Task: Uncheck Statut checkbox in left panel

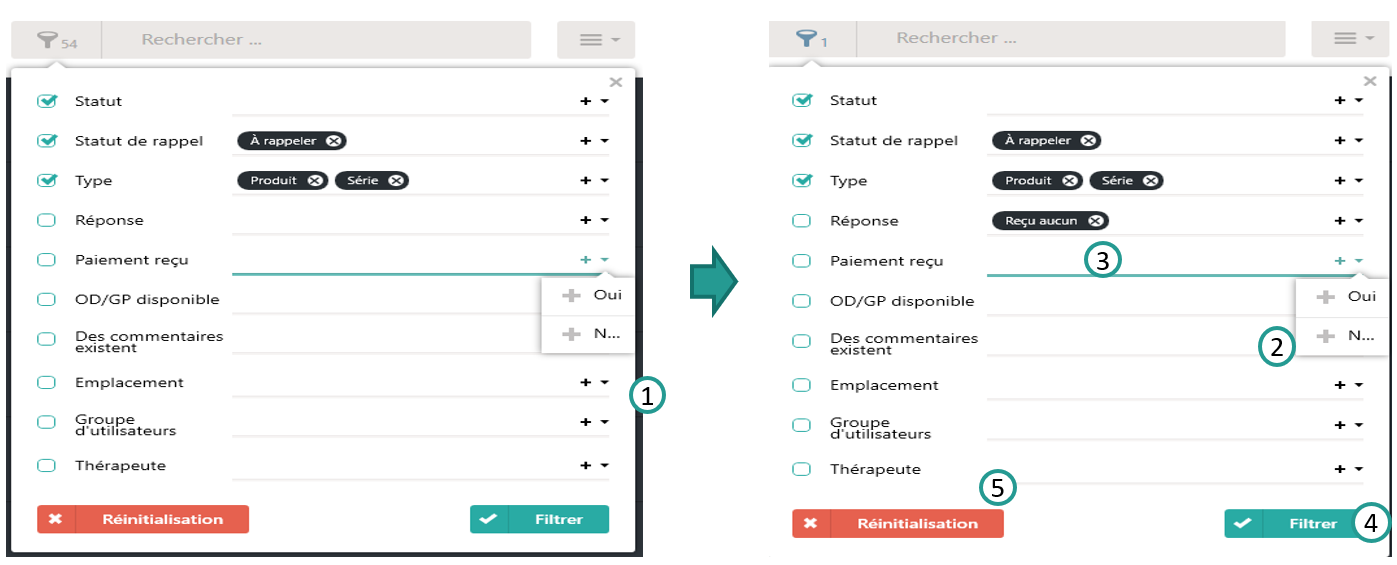Action: click(46, 101)
